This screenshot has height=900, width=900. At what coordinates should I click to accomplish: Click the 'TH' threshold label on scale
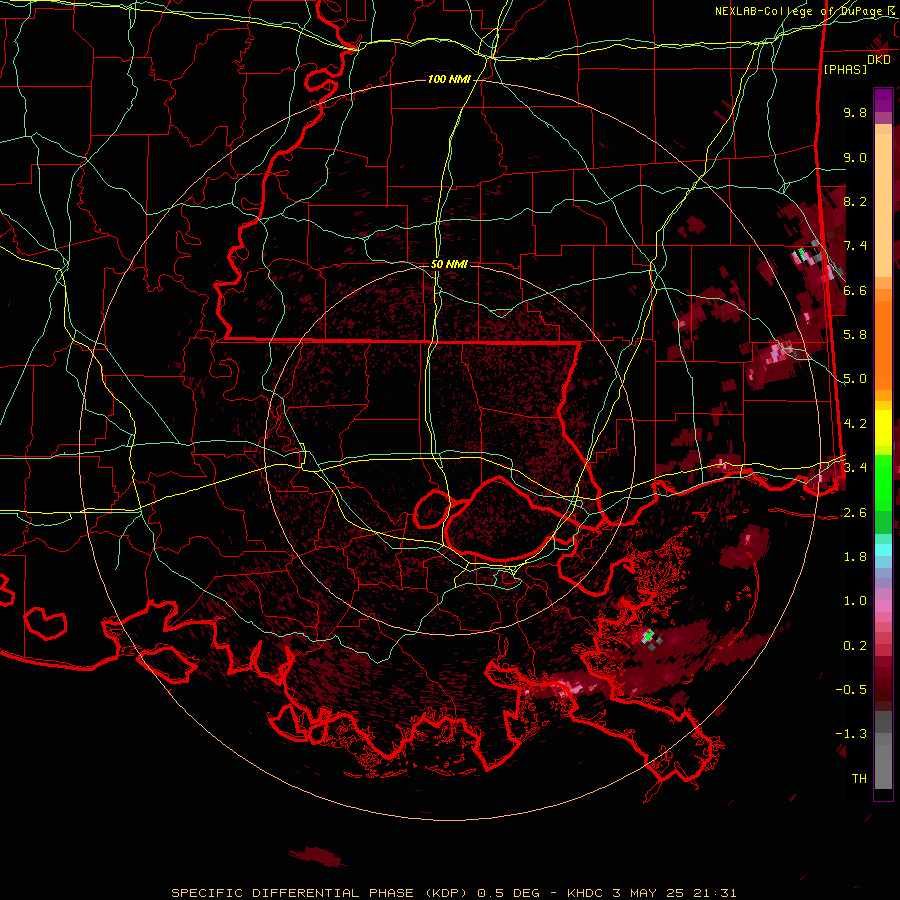coord(859,778)
